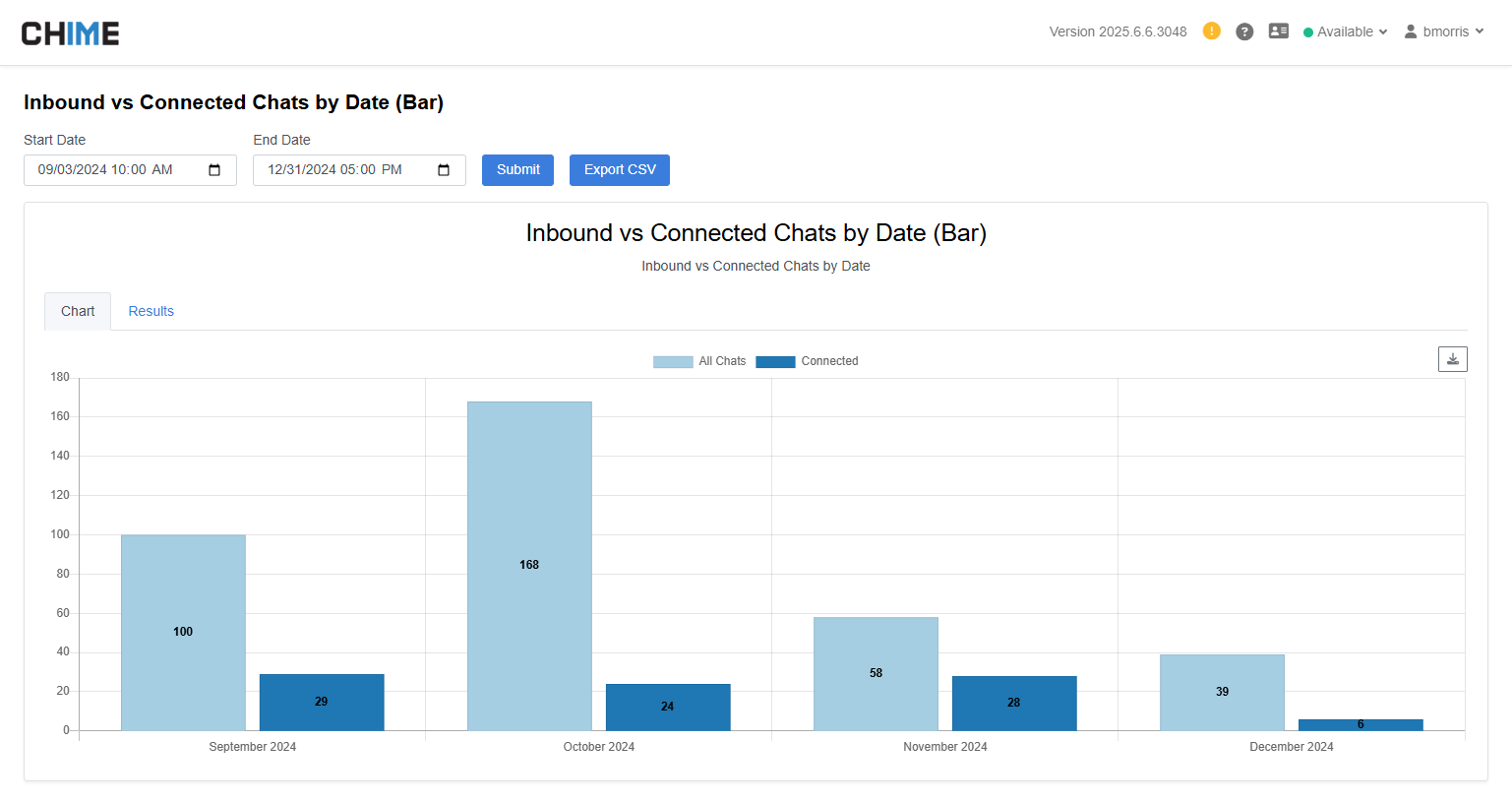Click the October 2024 All Chats bar (168)
Viewport: 1512px width, 803px height.
529,566
